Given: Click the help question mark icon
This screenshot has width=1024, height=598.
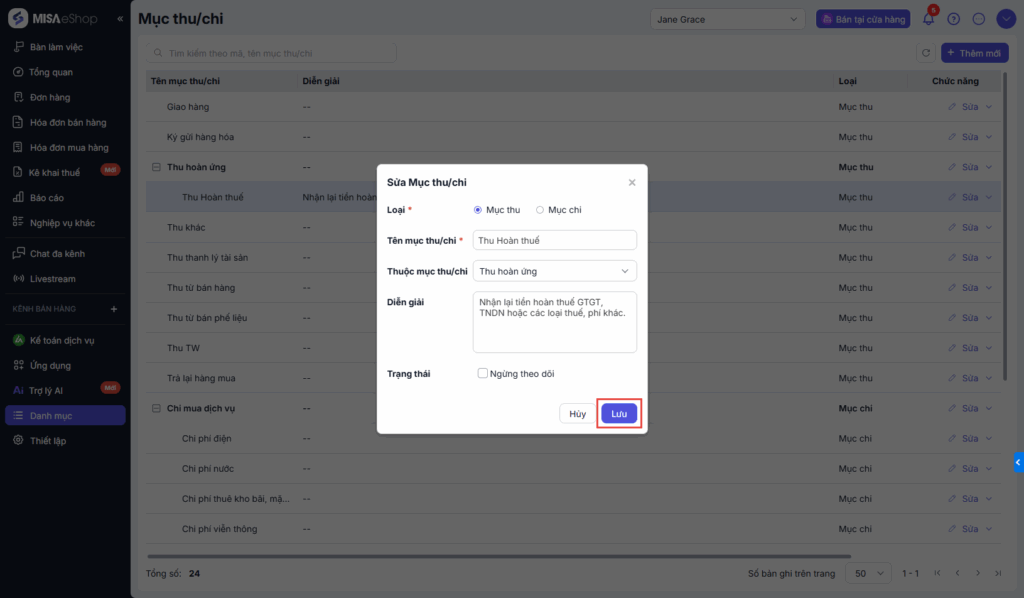Looking at the screenshot, I should pos(953,19).
